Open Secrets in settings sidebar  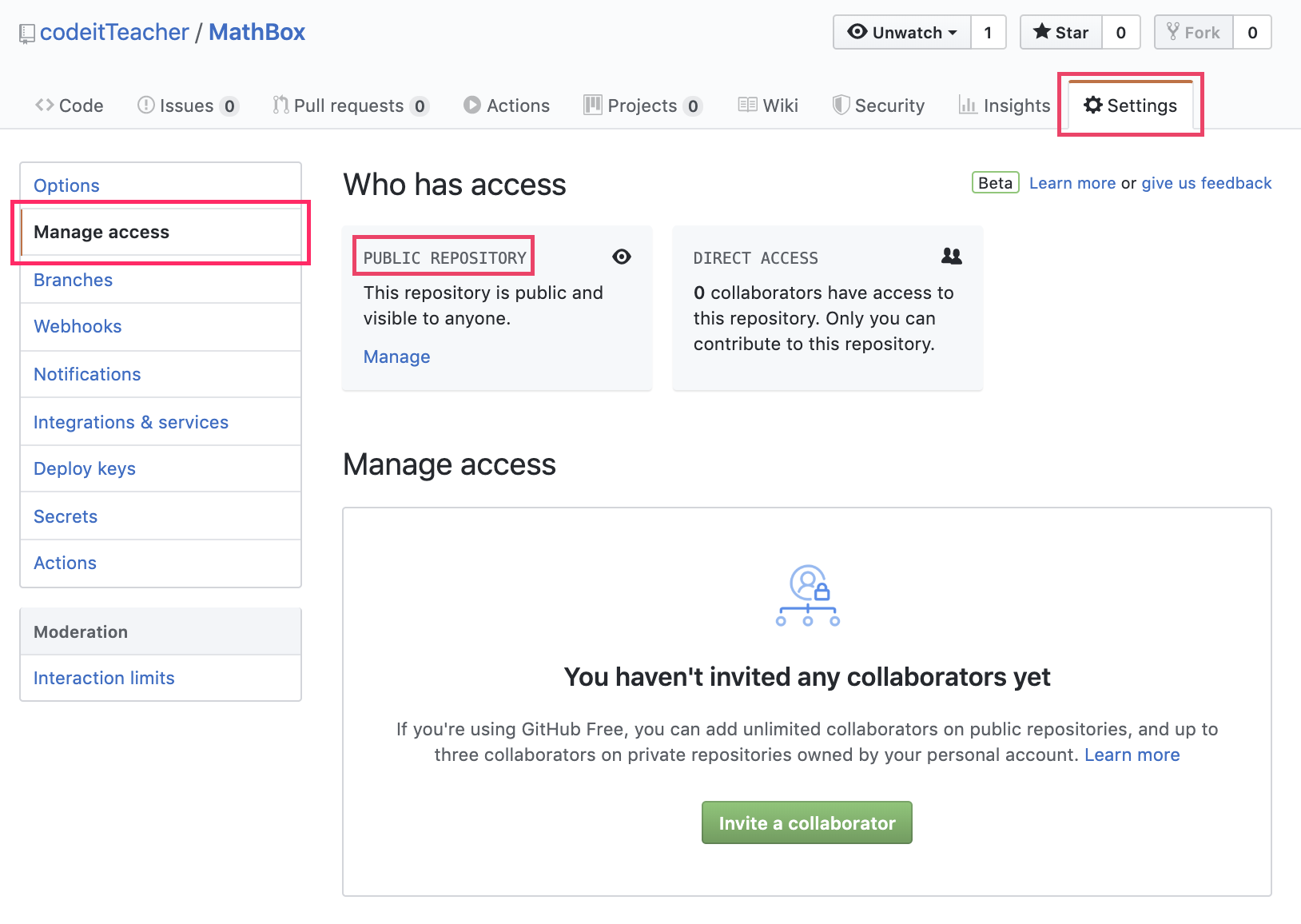tap(161, 516)
